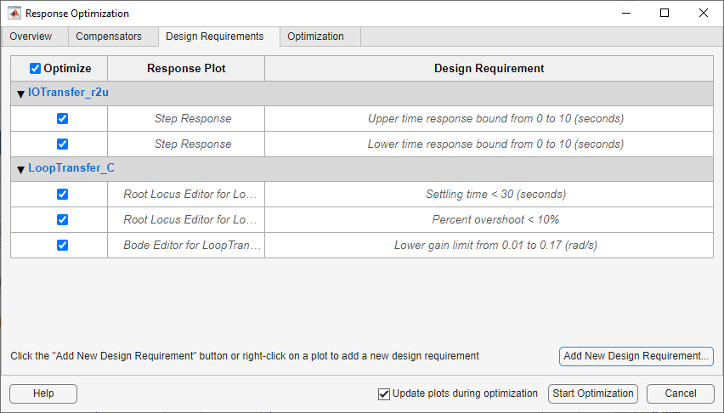The image size is (724, 413).
Task: Open Help for Response Optimization
Action: point(43,394)
